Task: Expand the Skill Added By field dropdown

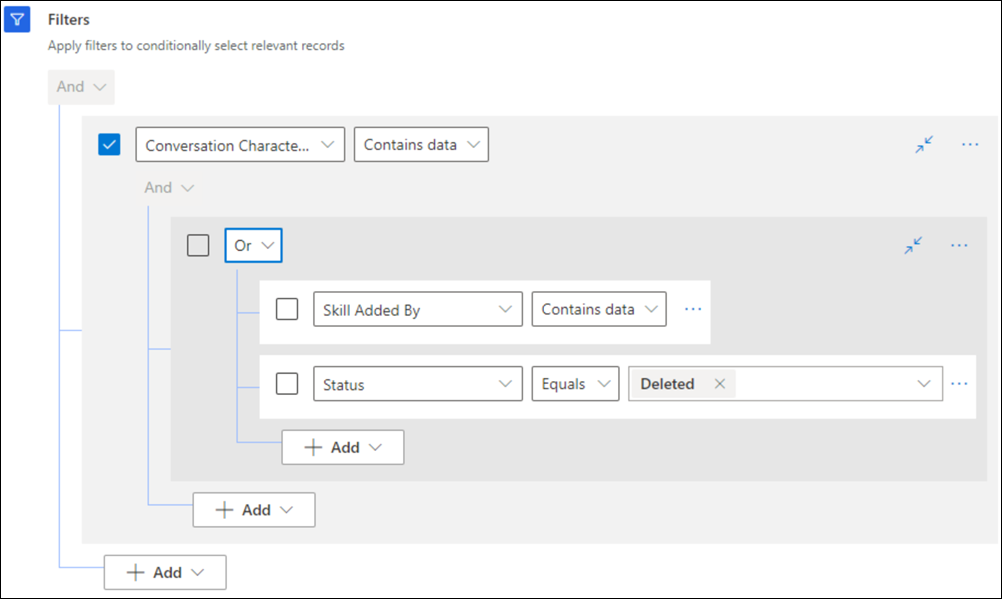Action: 417,310
